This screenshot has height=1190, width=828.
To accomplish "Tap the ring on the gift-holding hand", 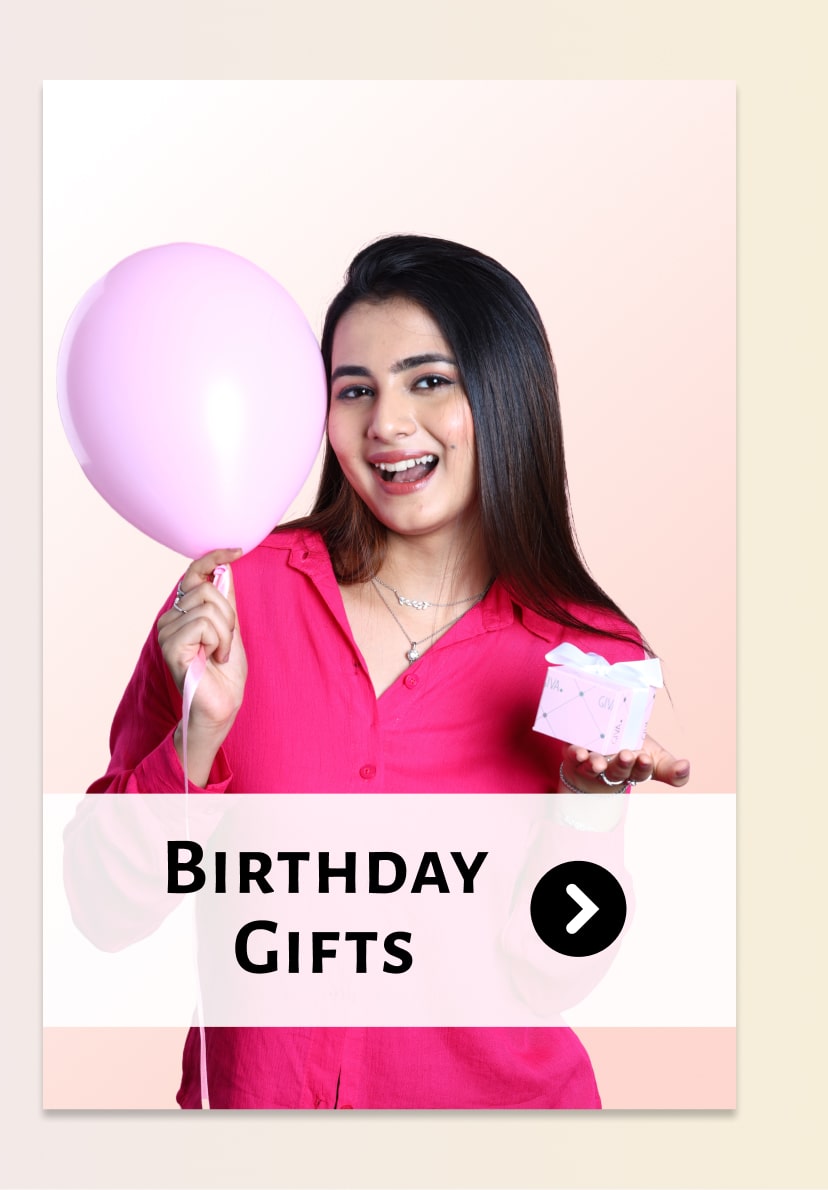I will pos(612,779).
